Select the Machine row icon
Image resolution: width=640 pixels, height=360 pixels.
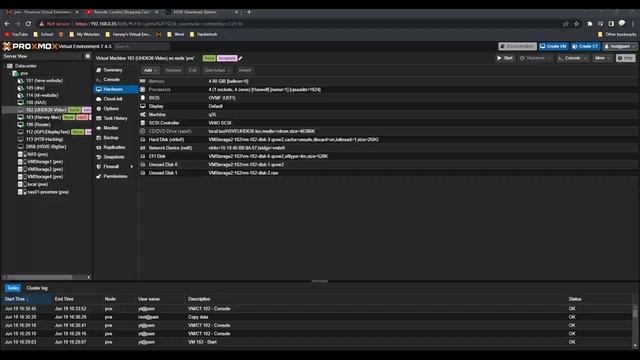coord(142,115)
